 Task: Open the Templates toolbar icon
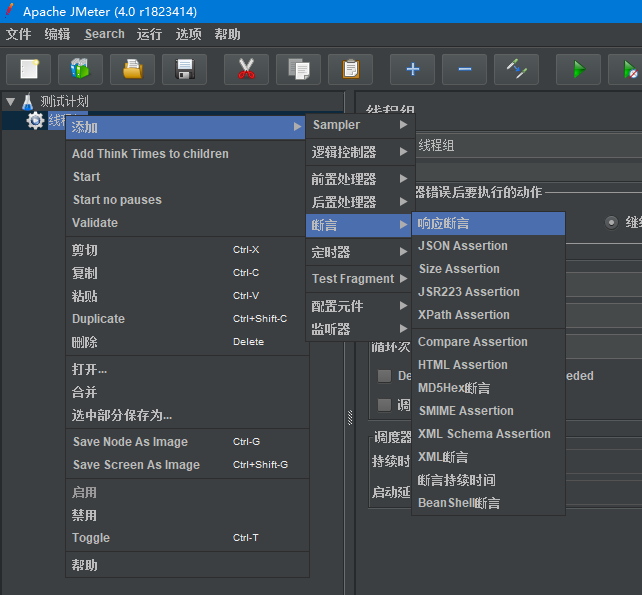pyautogui.click(x=80, y=69)
